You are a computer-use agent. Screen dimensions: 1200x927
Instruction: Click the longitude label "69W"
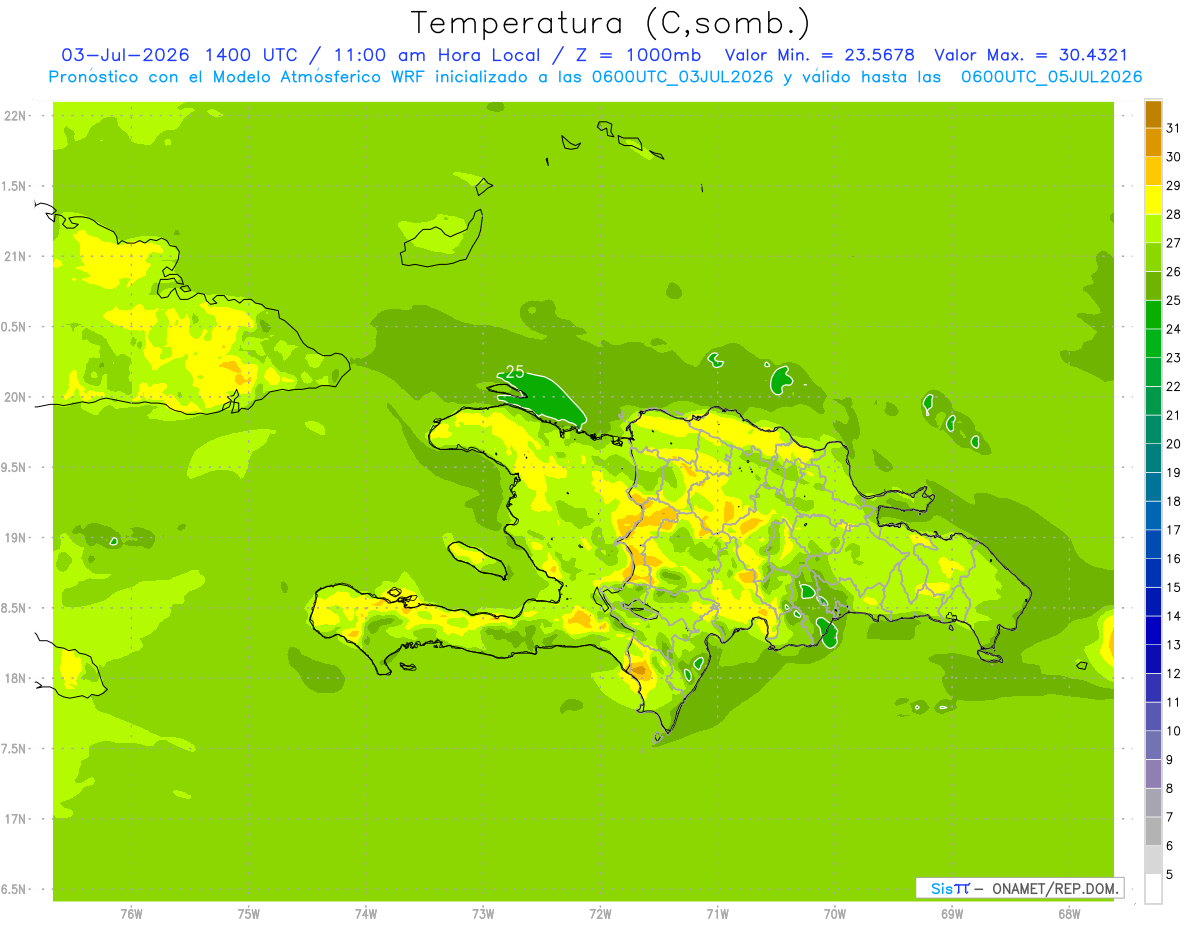[952, 914]
